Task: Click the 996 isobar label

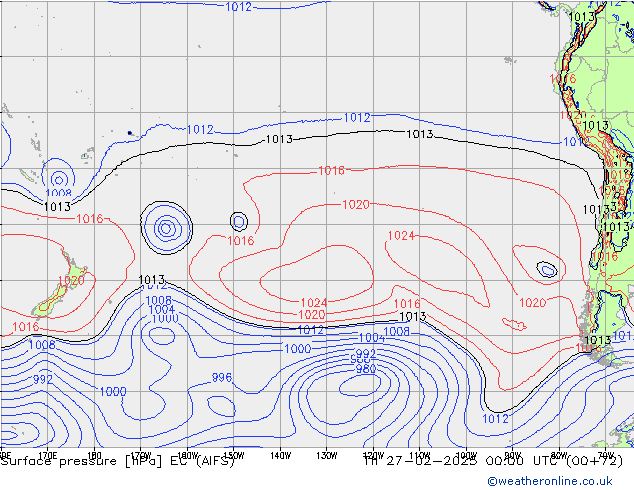Action: point(222,378)
